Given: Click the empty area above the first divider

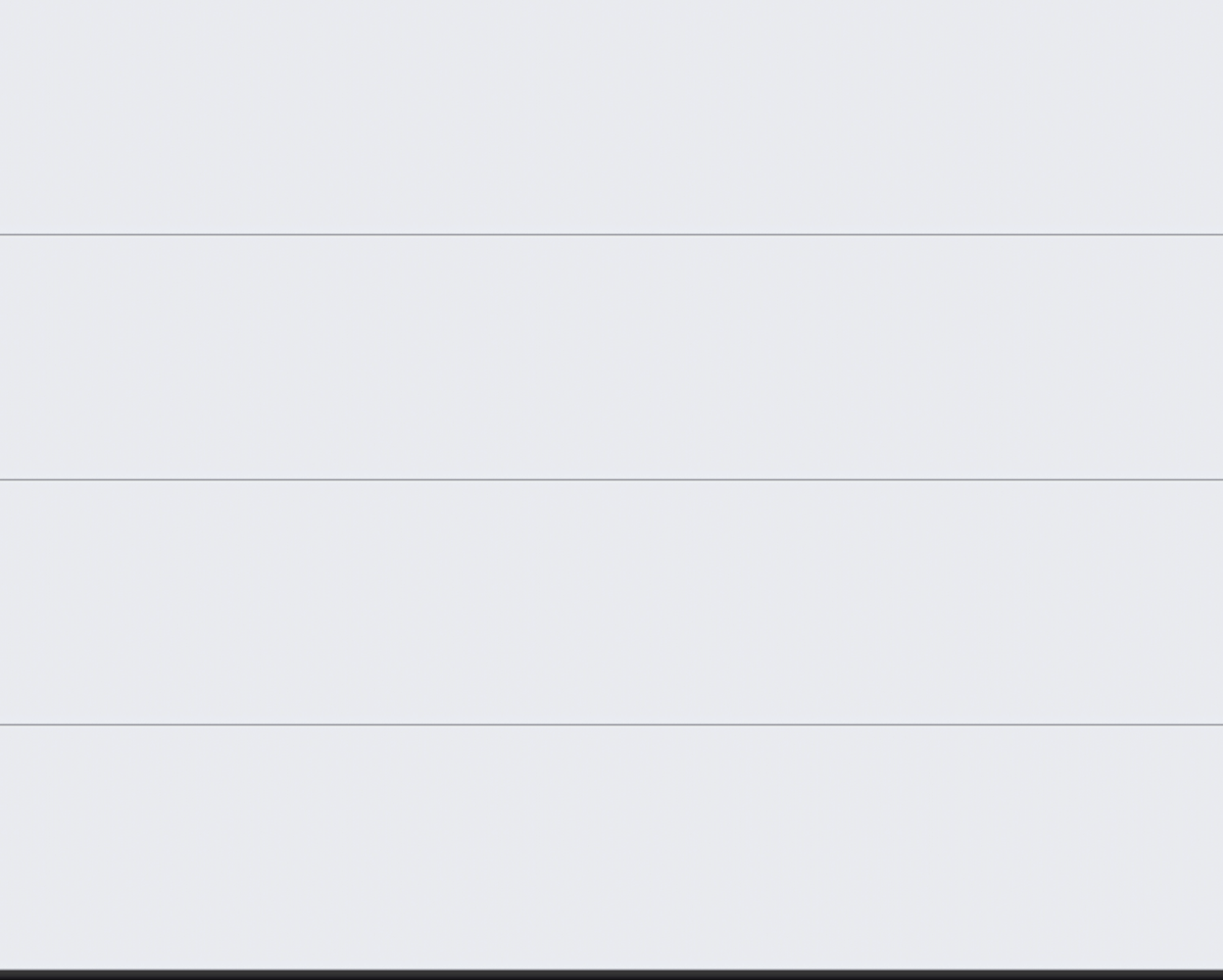Looking at the screenshot, I should [x=611, y=116].
